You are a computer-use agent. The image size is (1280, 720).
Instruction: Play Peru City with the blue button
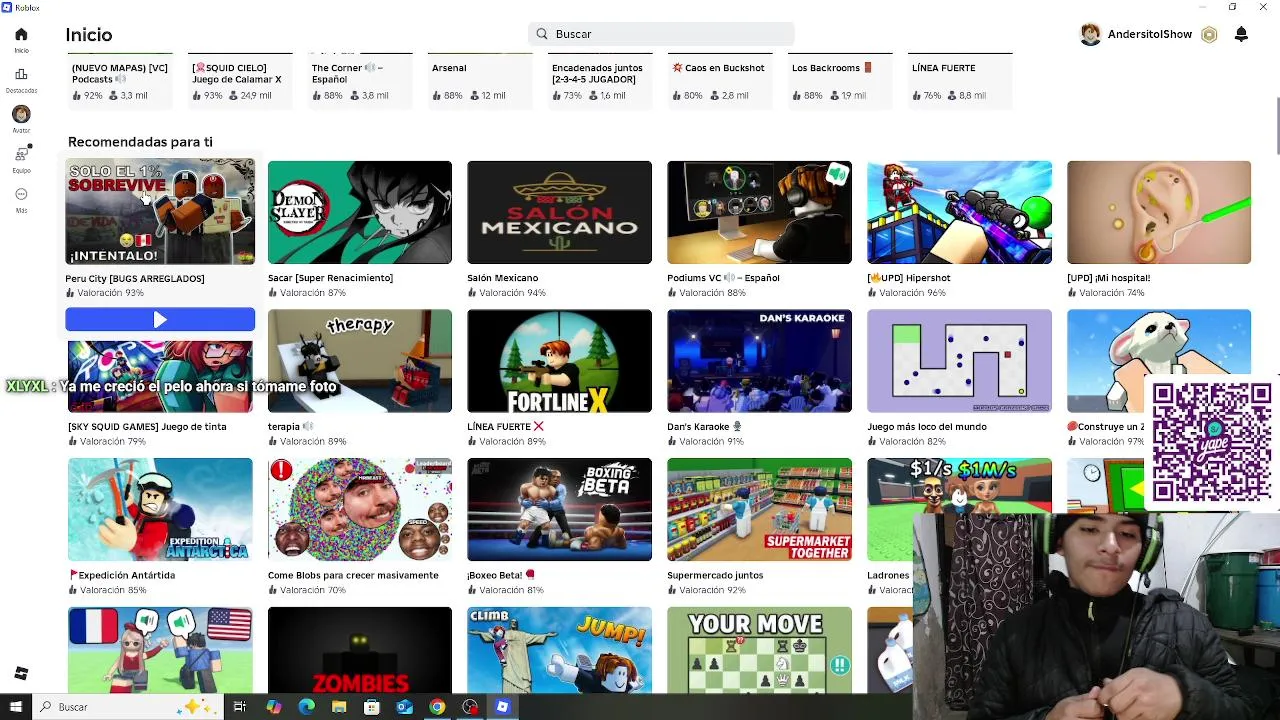click(x=160, y=319)
